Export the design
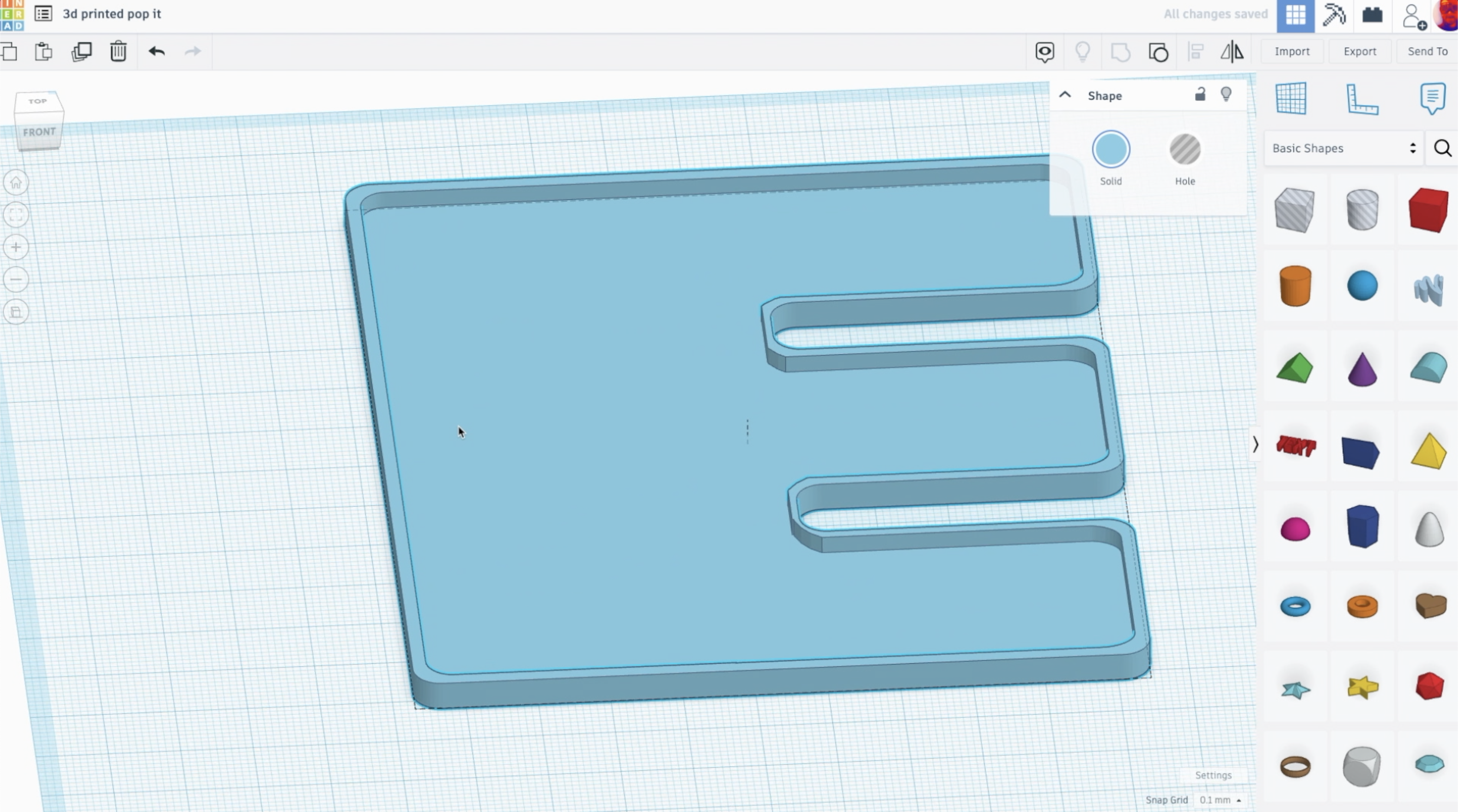The height and width of the screenshot is (812, 1458). click(x=1359, y=52)
